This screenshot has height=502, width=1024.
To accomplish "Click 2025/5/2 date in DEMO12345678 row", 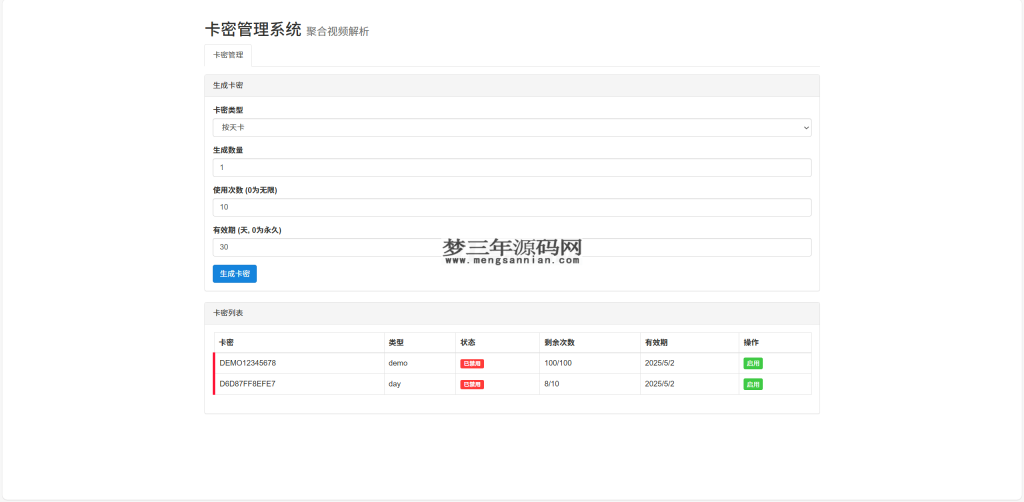I will click(660, 363).
